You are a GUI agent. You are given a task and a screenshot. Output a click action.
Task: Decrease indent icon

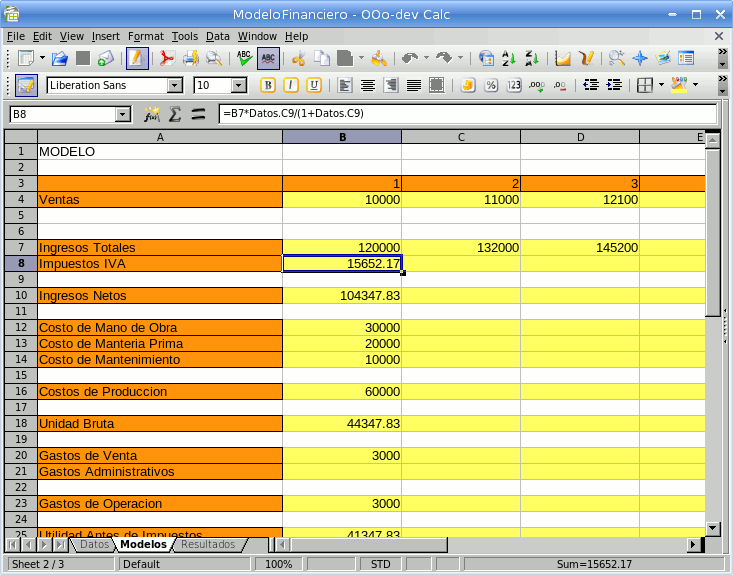[591, 86]
